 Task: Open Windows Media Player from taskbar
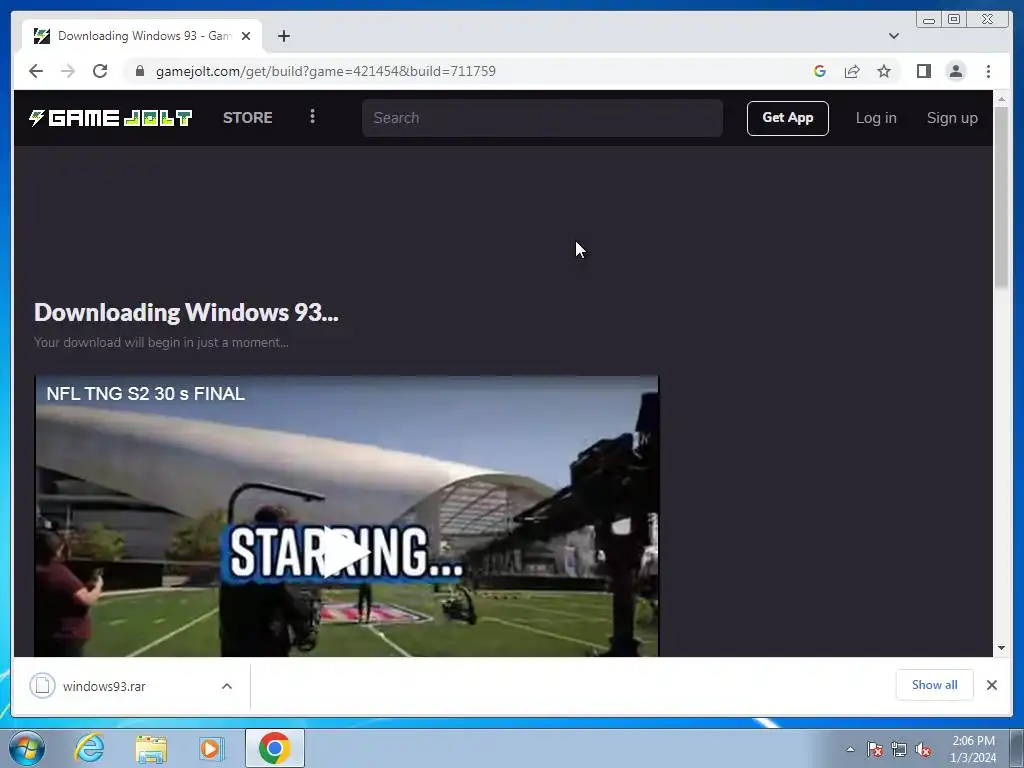(x=211, y=748)
